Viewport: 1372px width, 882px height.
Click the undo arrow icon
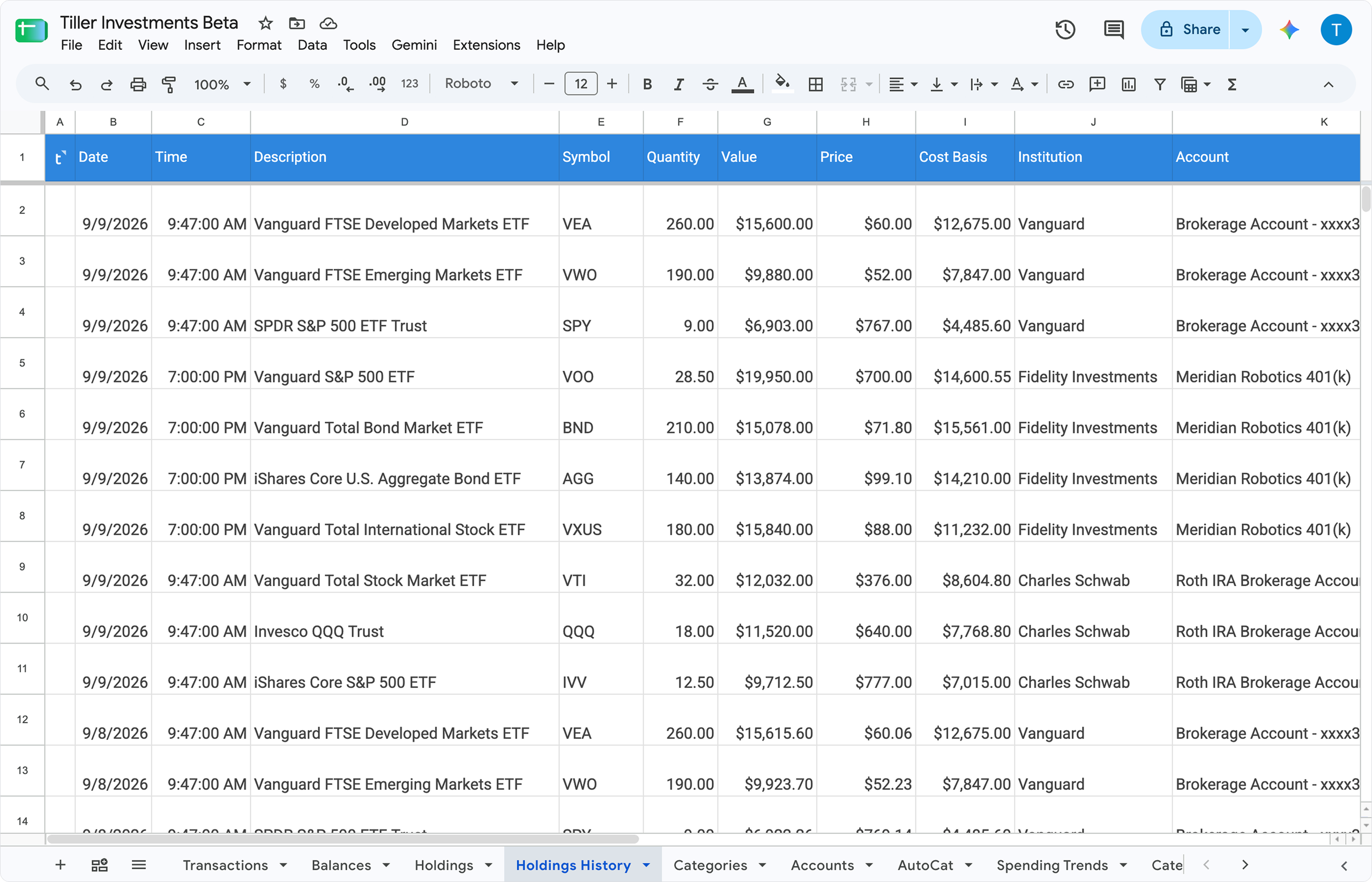point(75,84)
